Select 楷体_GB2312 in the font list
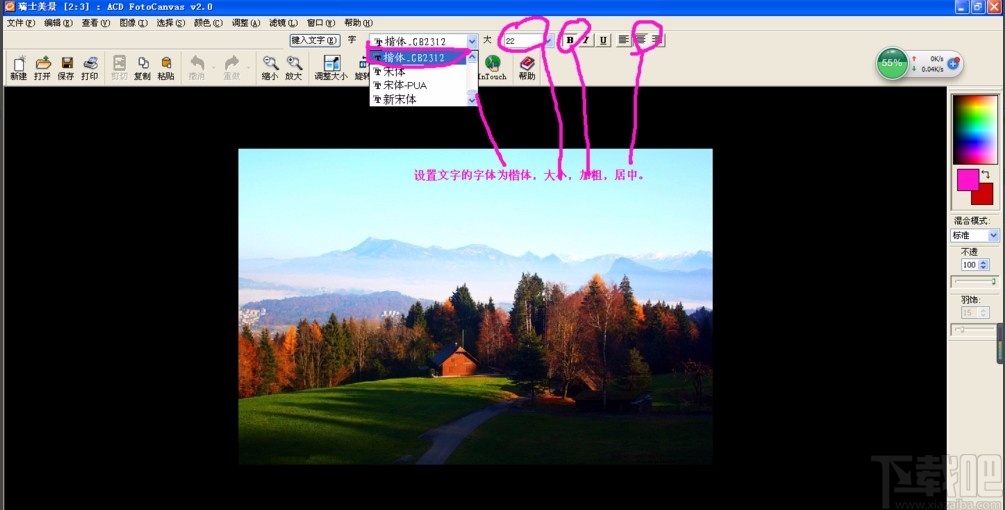Image resolution: width=1005 pixels, height=510 pixels. (419, 58)
